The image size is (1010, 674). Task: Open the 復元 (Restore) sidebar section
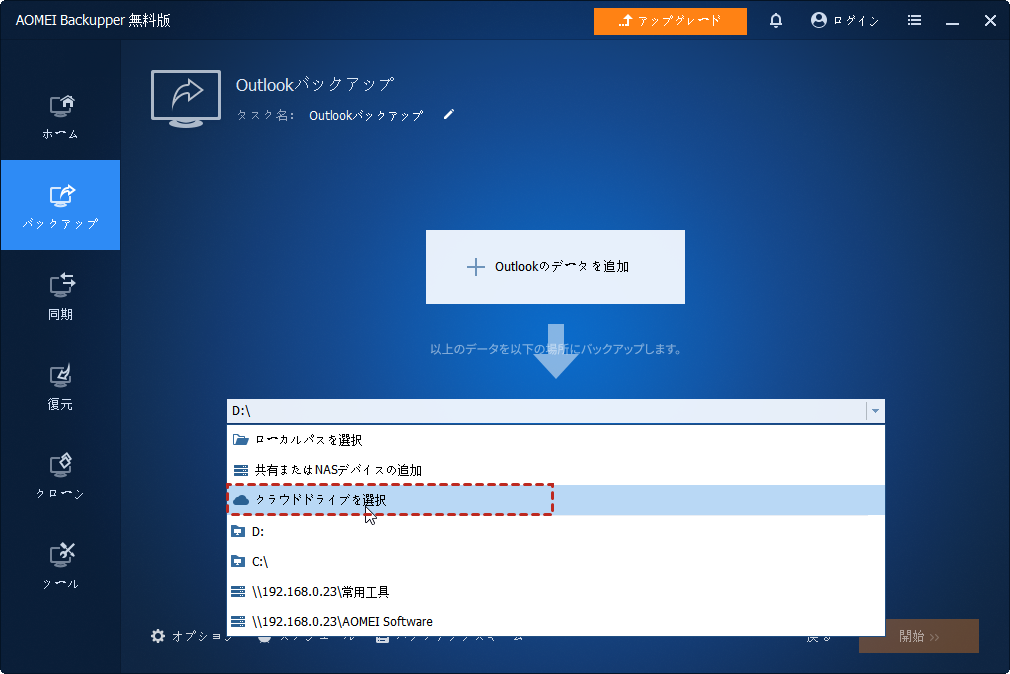(61, 386)
